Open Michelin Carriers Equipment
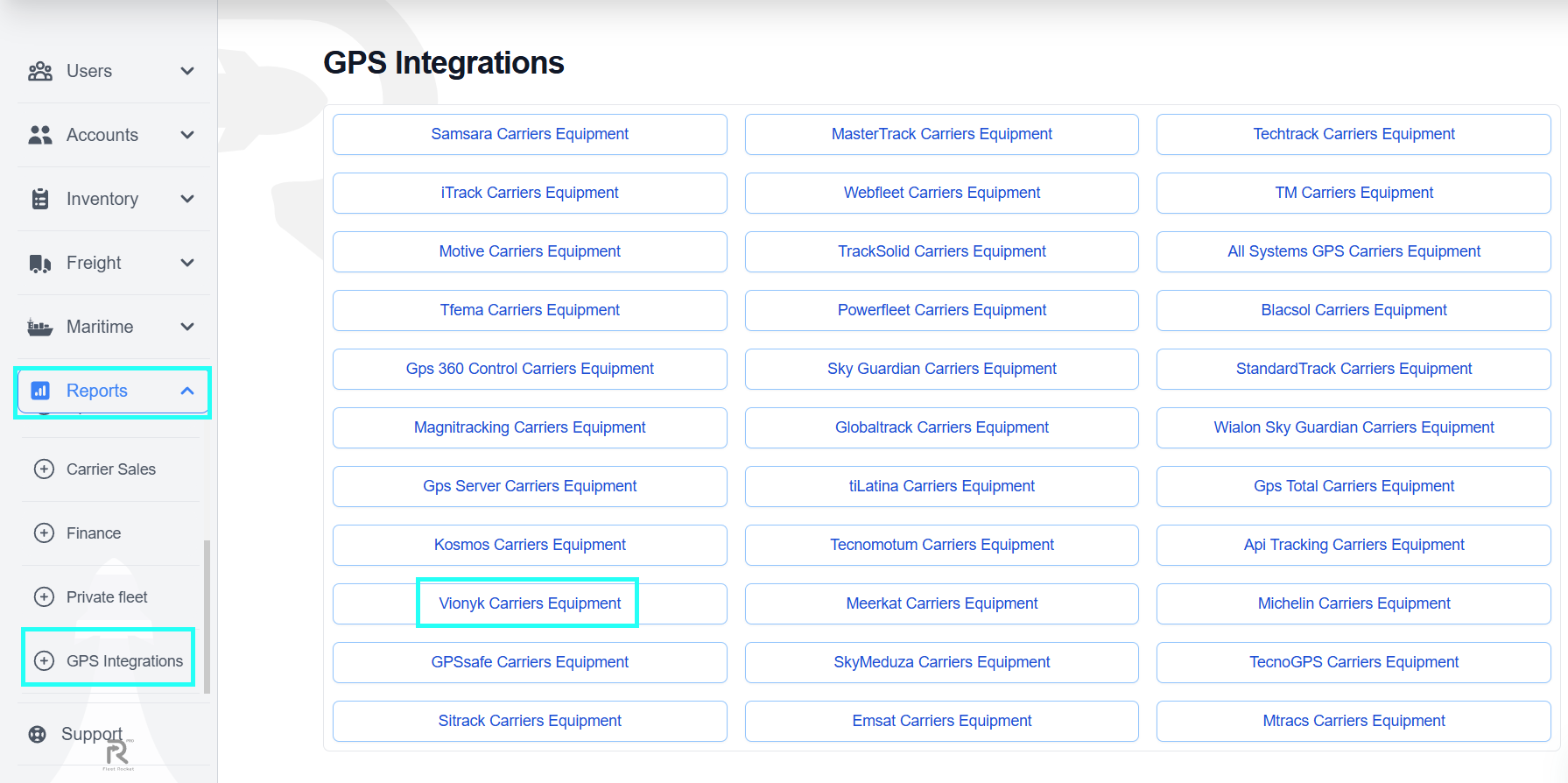This screenshot has width=1568, height=783. (1354, 603)
